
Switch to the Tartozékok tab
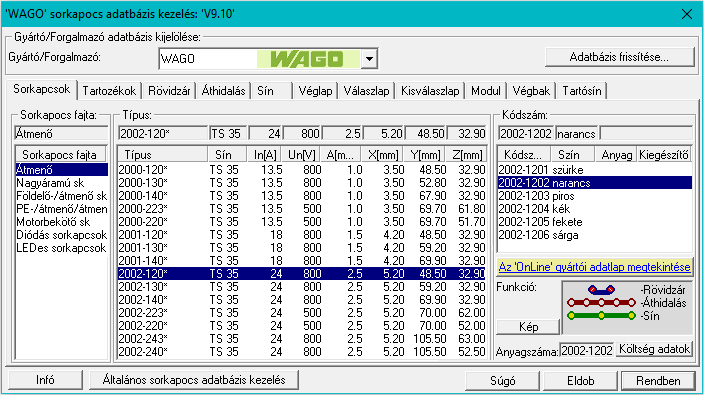tap(109, 91)
